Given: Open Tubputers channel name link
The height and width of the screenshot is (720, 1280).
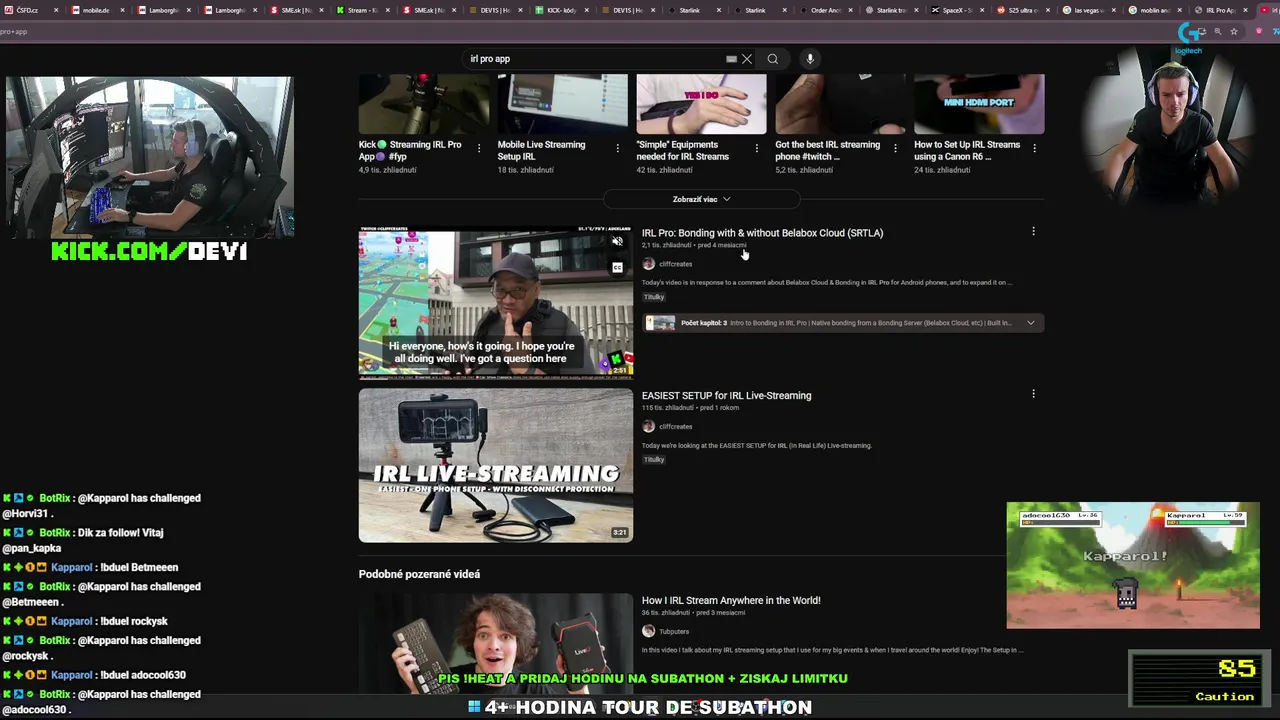Looking at the screenshot, I should point(674,631).
